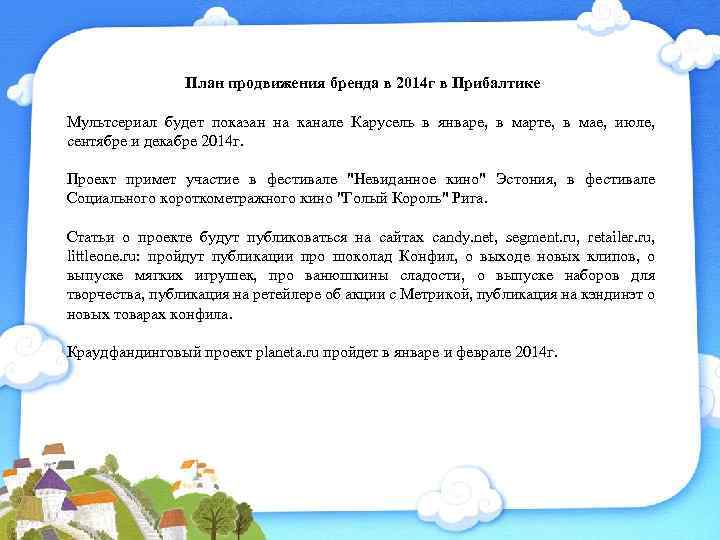Click the word "Метрикой"
The height and width of the screenshot is (540, 720).
pos(436,294)
